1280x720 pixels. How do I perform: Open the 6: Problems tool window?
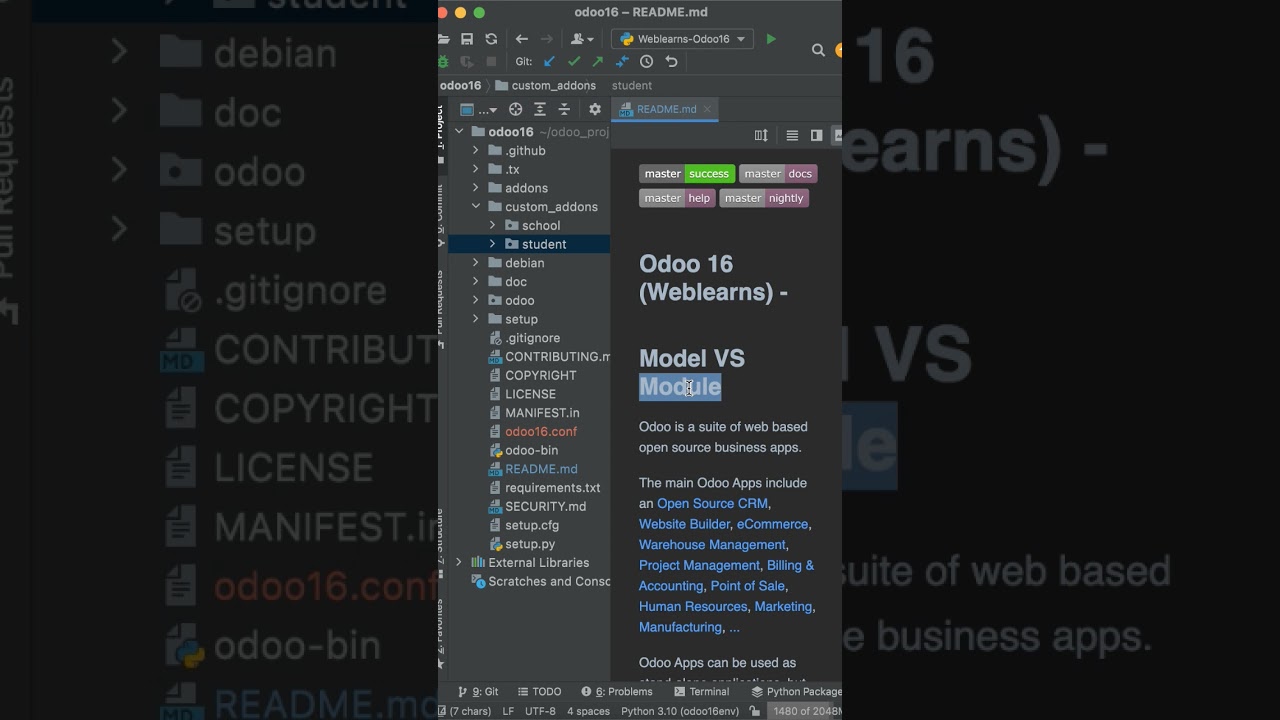click(616, 691)
